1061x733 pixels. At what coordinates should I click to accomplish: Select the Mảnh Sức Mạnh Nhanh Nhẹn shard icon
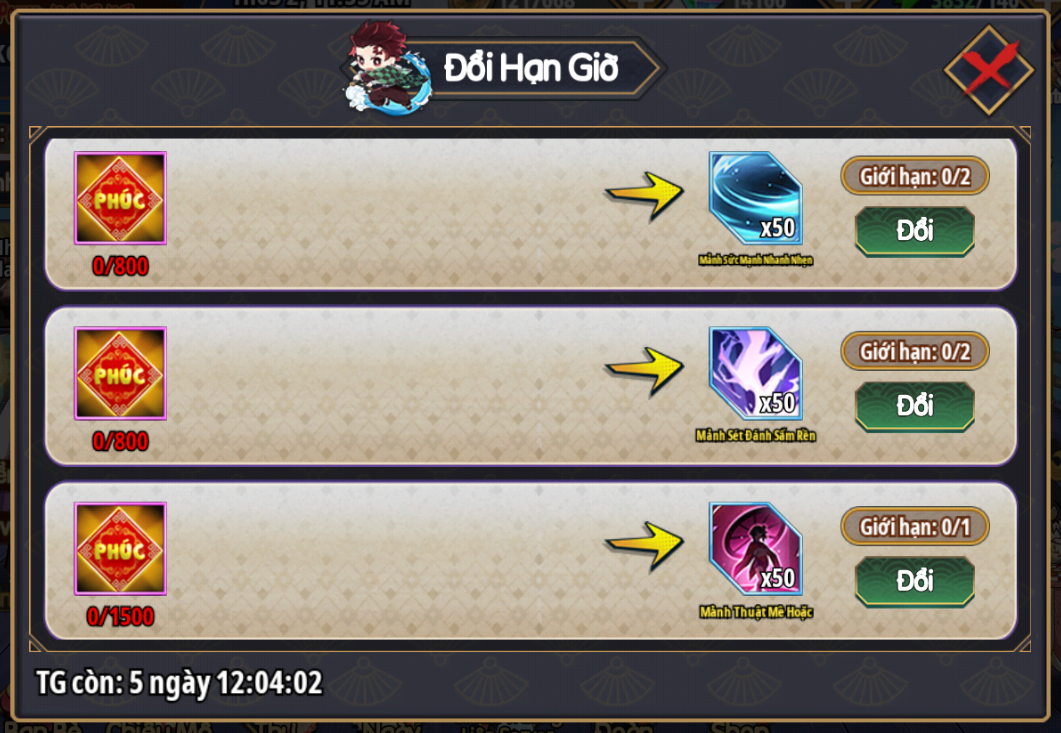755,198
